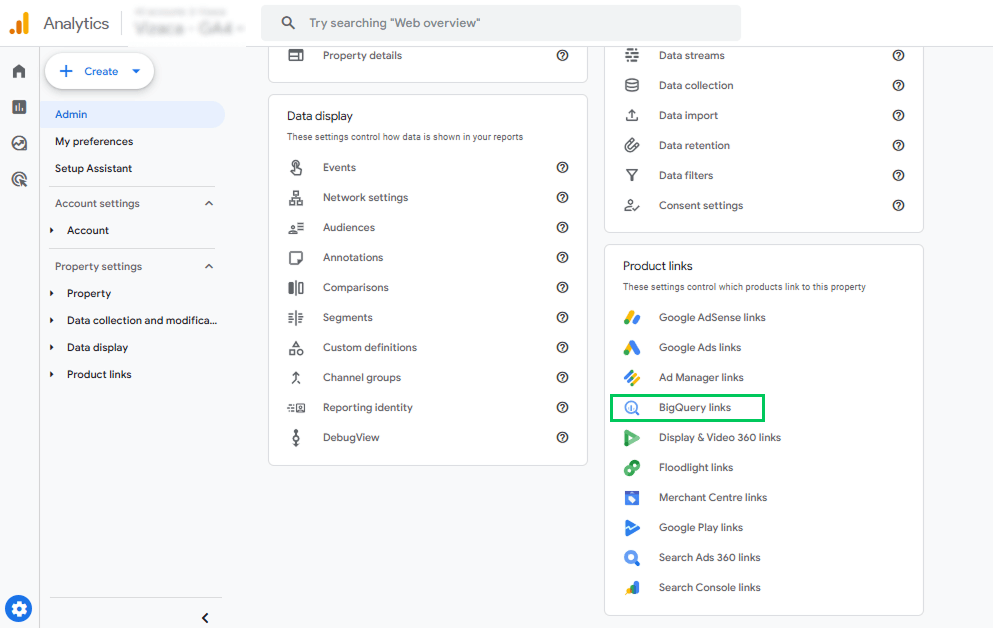Open Audiences settings
The image size is (993, 628).
[x=349, y=227]
